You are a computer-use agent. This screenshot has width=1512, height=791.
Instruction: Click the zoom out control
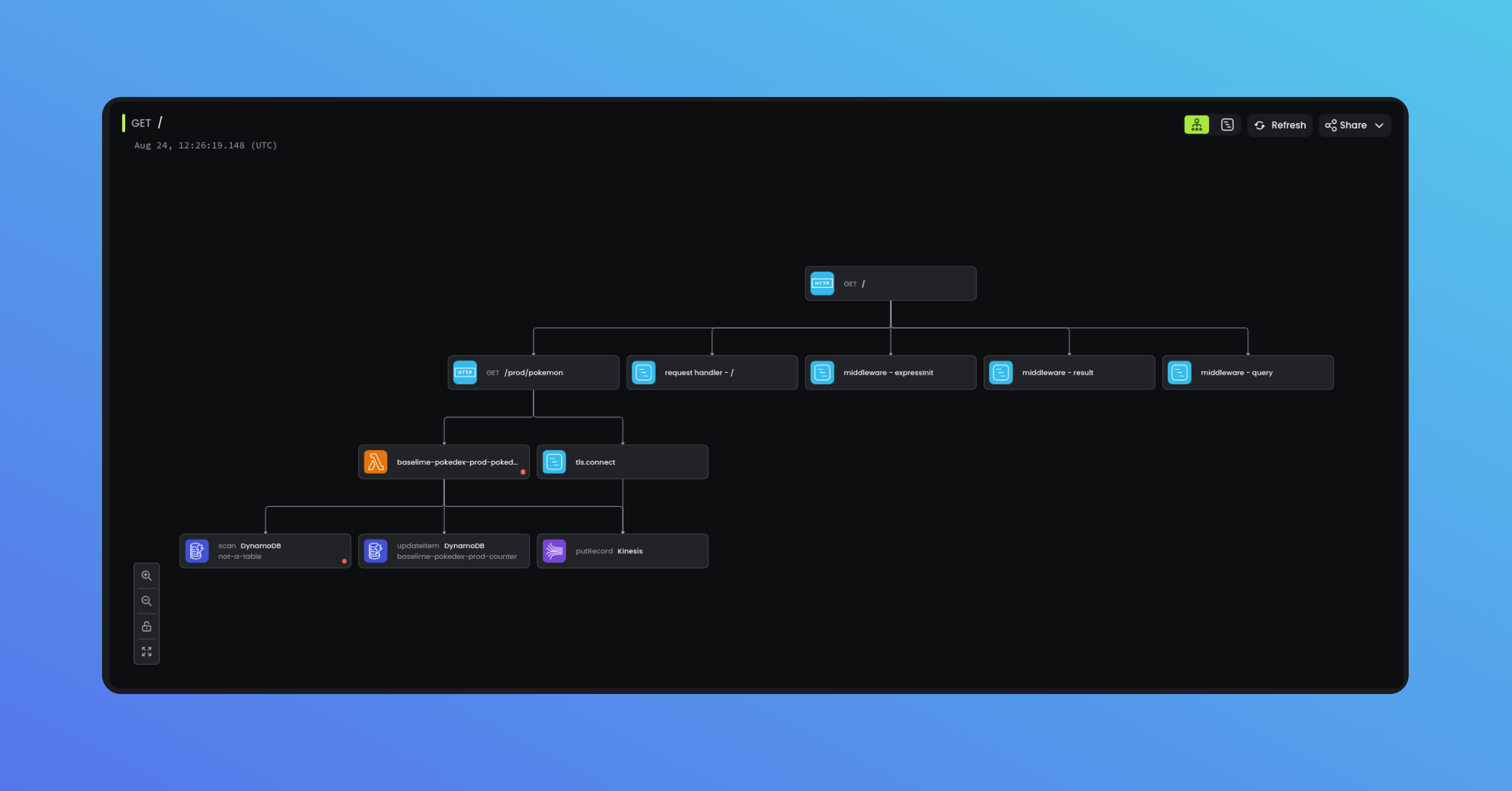tap(147, 601)
